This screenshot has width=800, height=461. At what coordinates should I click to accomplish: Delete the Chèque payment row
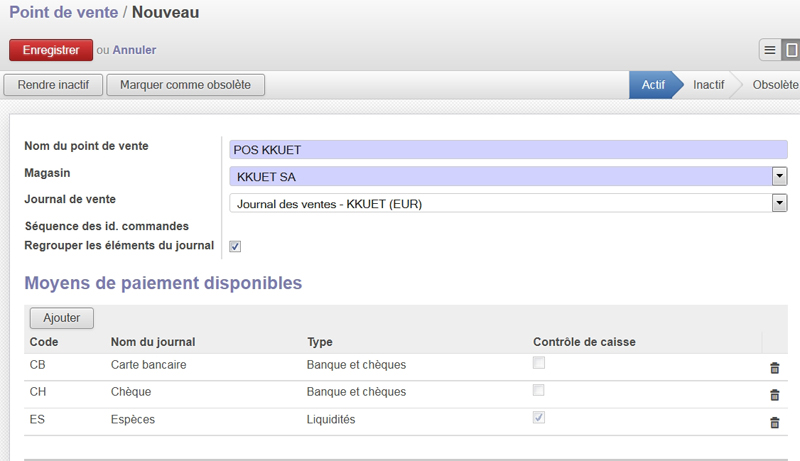coord(774,395)
